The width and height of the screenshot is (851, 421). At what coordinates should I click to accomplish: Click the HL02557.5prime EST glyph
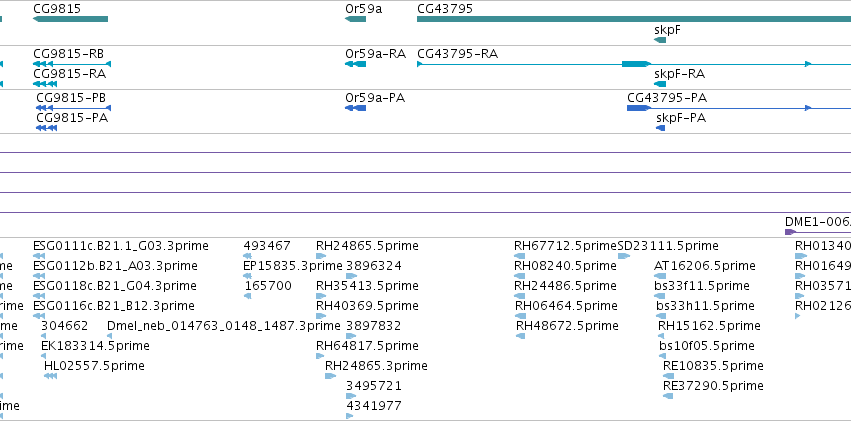[50, 376]
